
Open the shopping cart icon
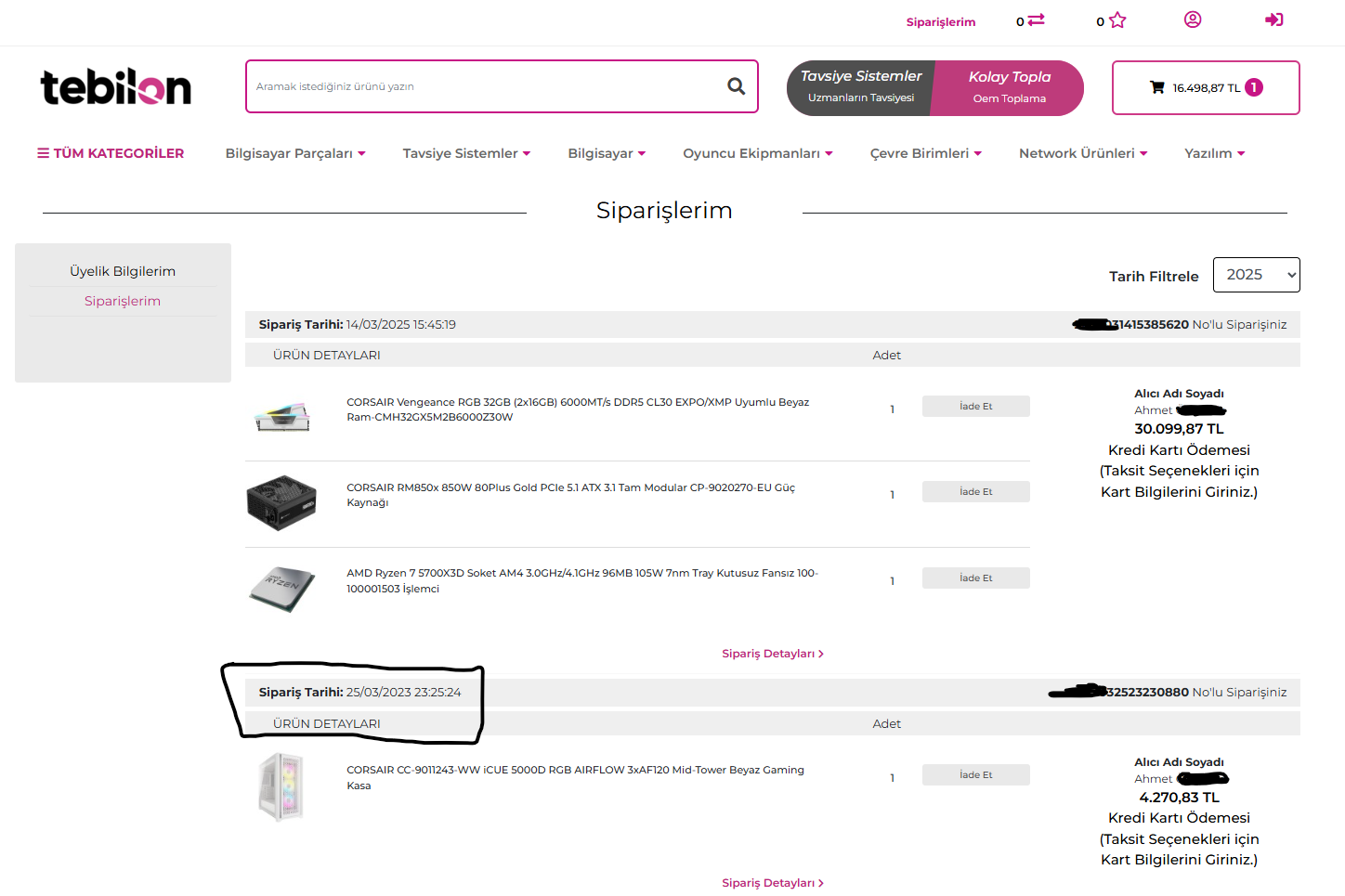click(1156, 87)
